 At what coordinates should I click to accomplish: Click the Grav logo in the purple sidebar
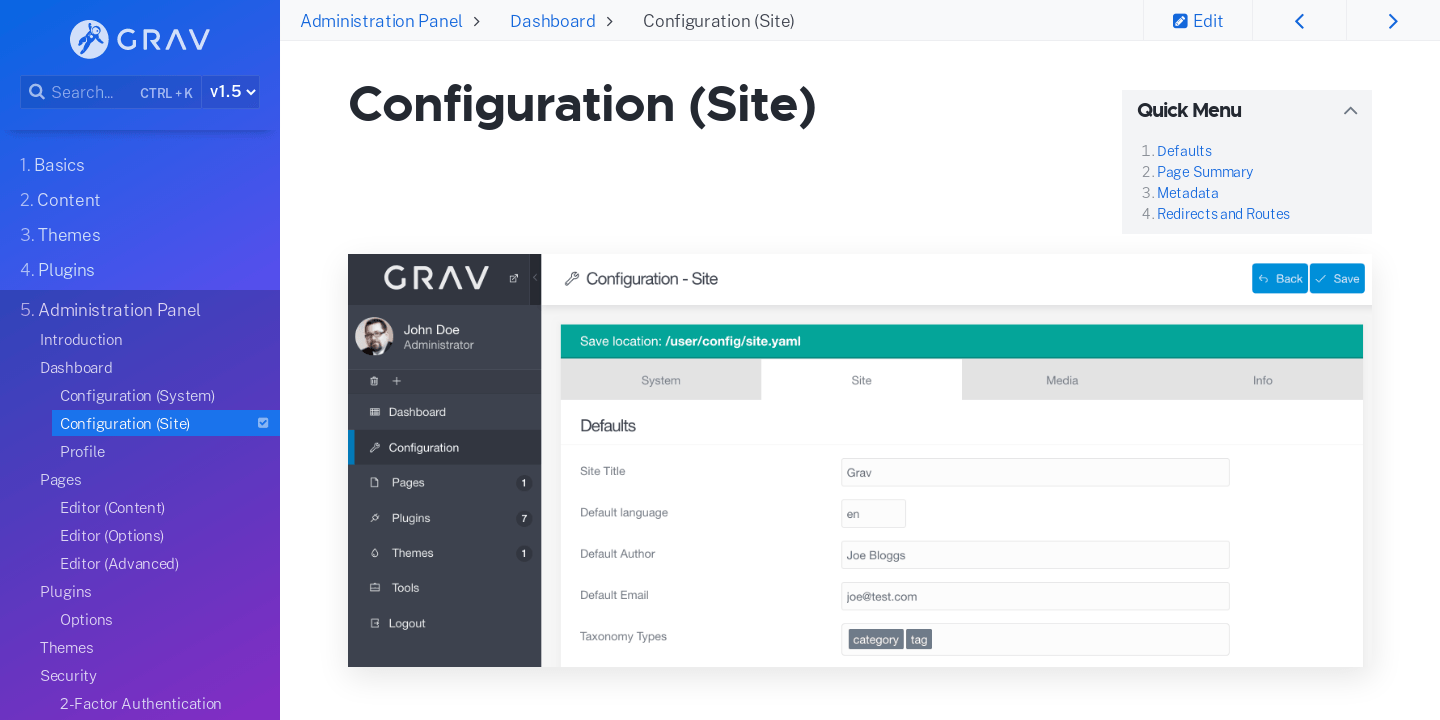139,39
